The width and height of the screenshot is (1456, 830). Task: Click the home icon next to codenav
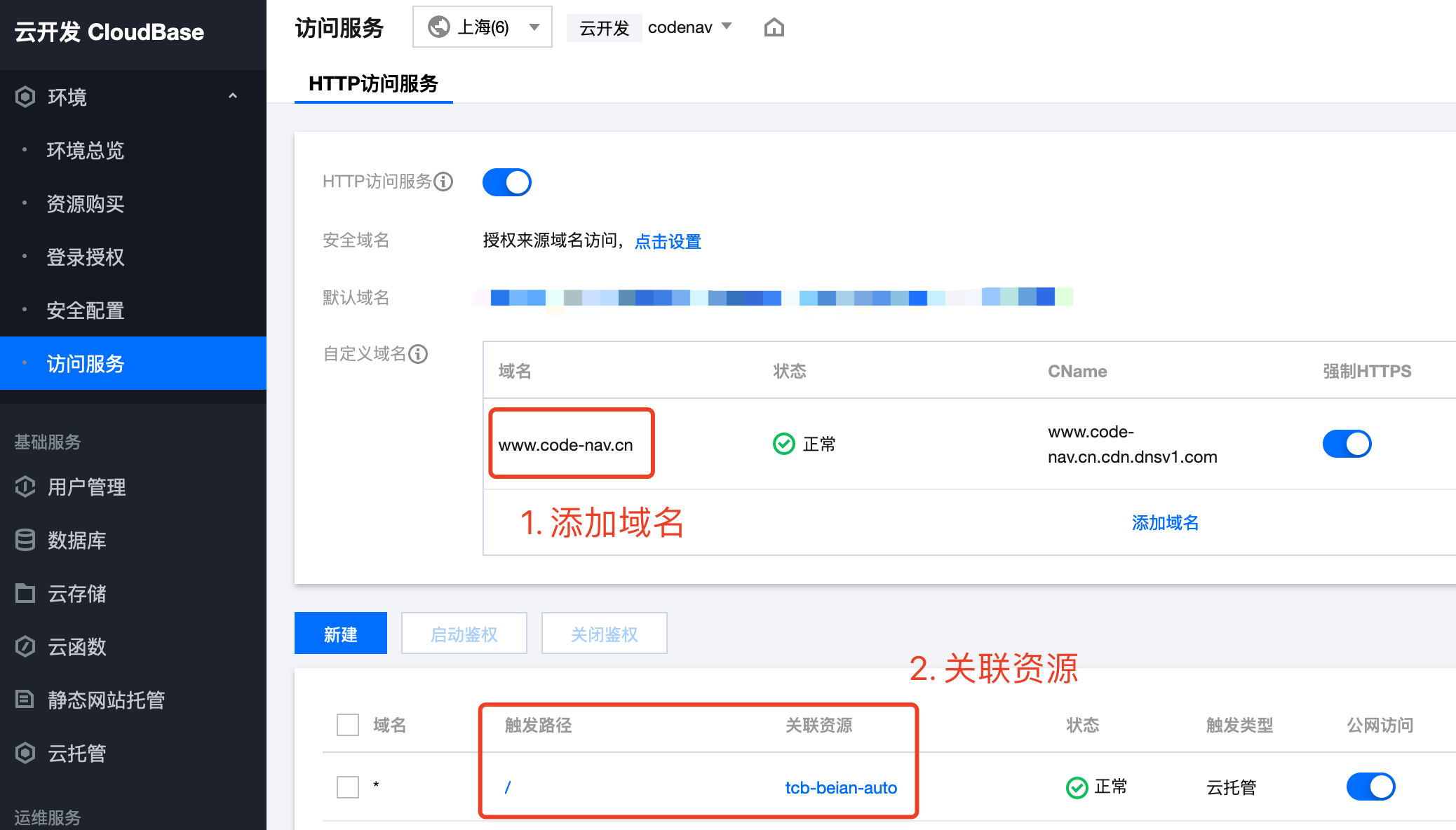pyautogui.click(x=773, y=26)
